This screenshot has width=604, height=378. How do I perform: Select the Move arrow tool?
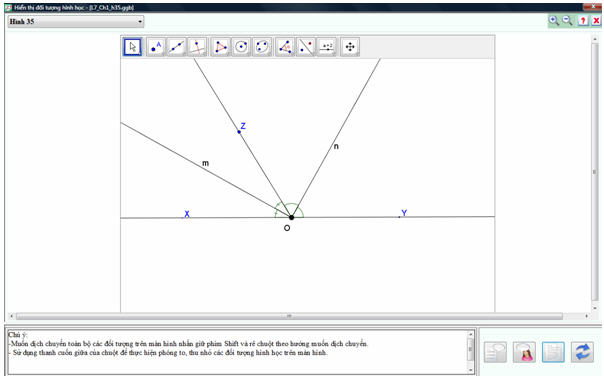pyautogui.click(x=133, y=47)
